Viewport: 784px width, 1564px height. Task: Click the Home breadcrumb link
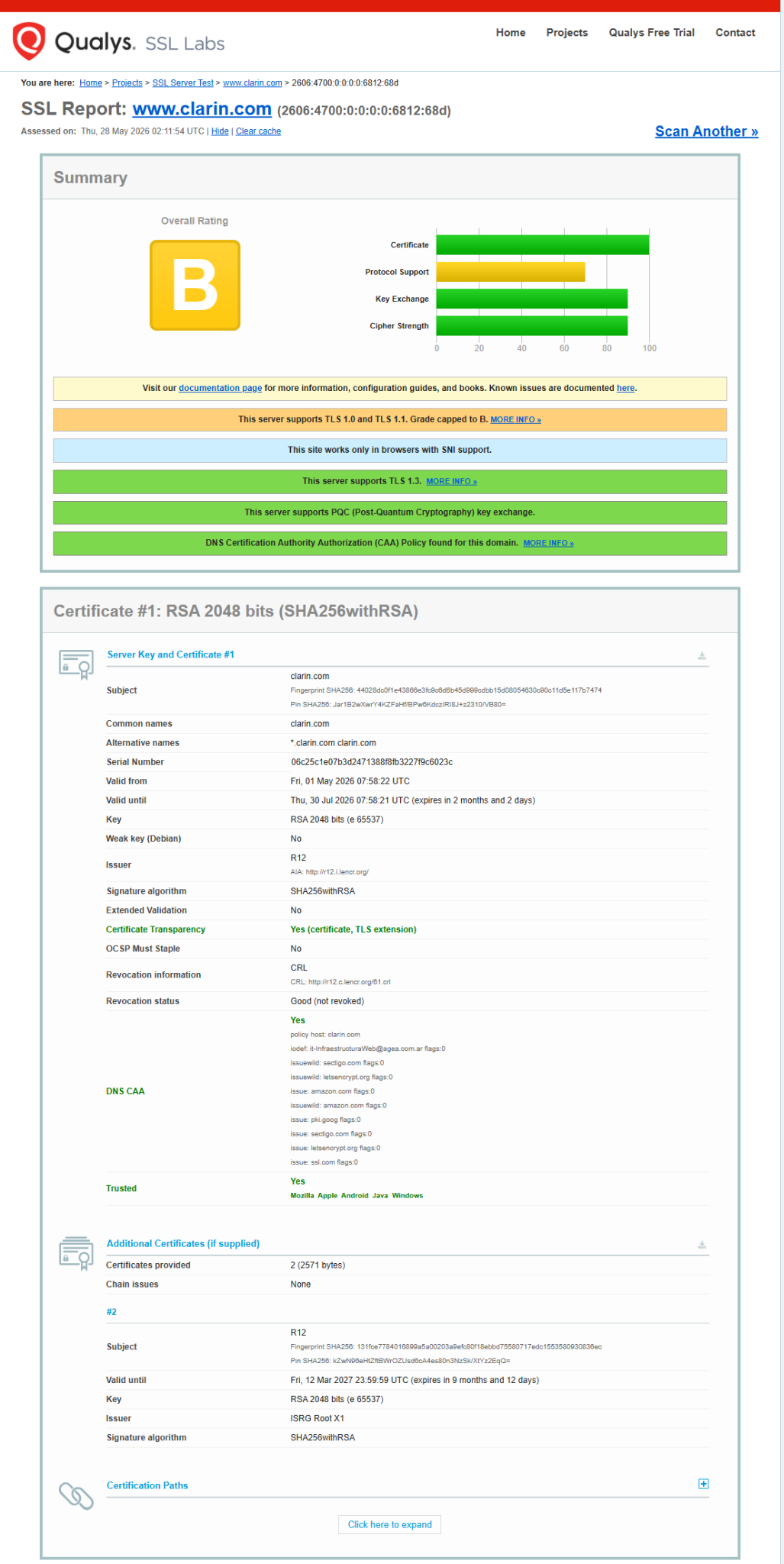point(91,83)
